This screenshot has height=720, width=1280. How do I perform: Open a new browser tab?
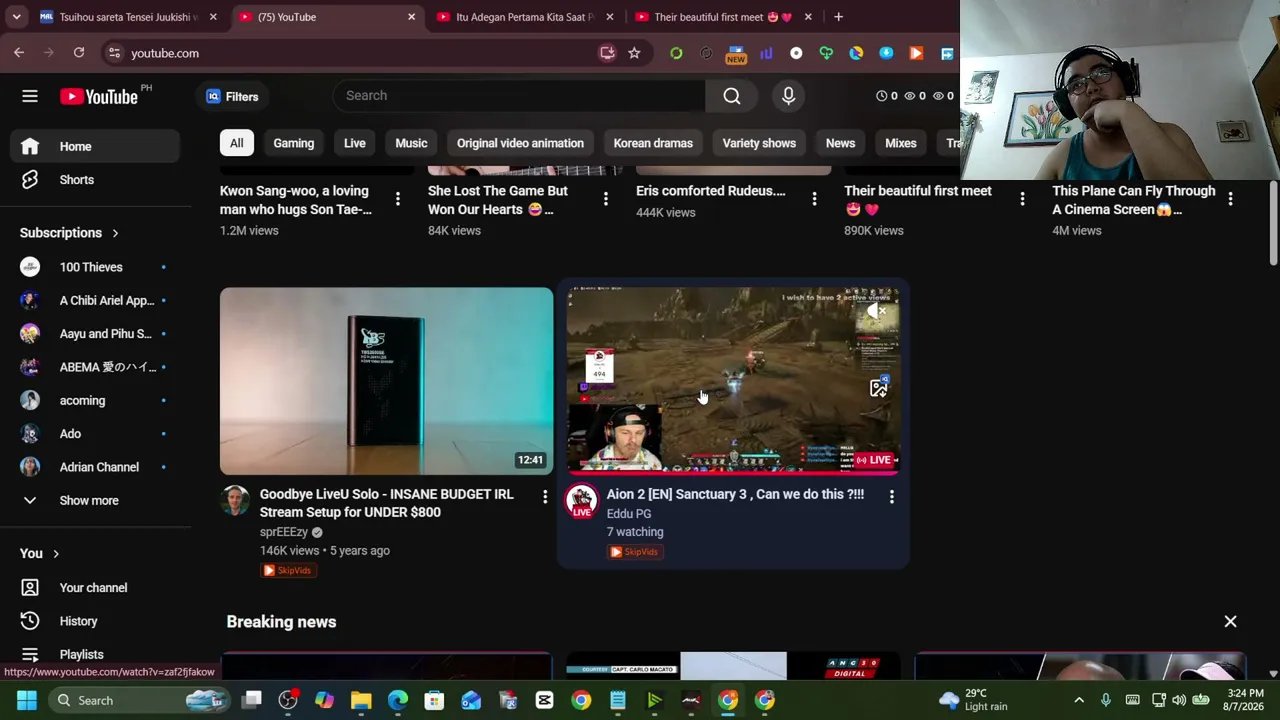click(x=838, y=17)
